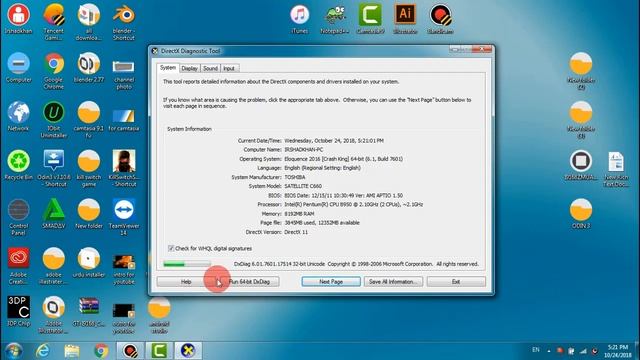This screenshot has height=360, width=640.
Task: Click the Next Page button
Action: [x=331, y=282]
